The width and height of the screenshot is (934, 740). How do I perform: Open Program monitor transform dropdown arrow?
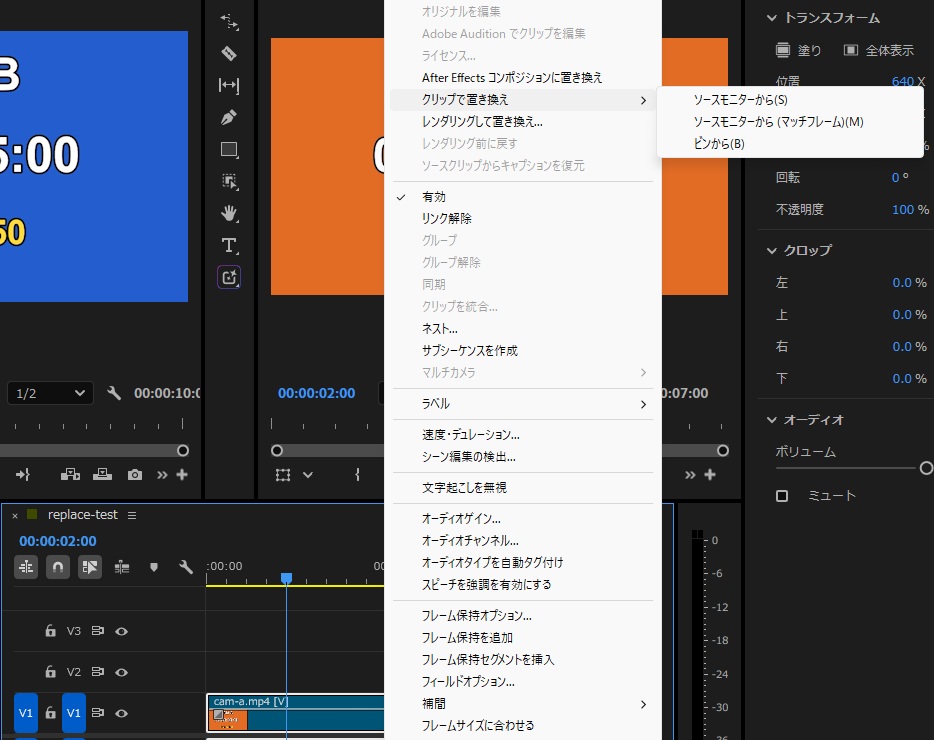pos(307,475)
